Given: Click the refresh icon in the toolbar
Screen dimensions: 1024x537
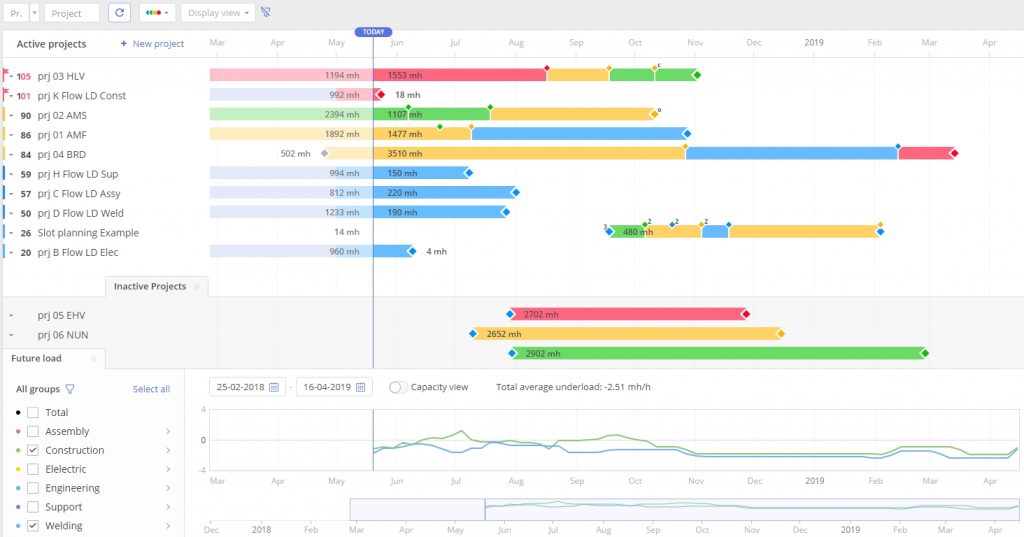Looking at the screenshot, I should click(x=119, y=13).
